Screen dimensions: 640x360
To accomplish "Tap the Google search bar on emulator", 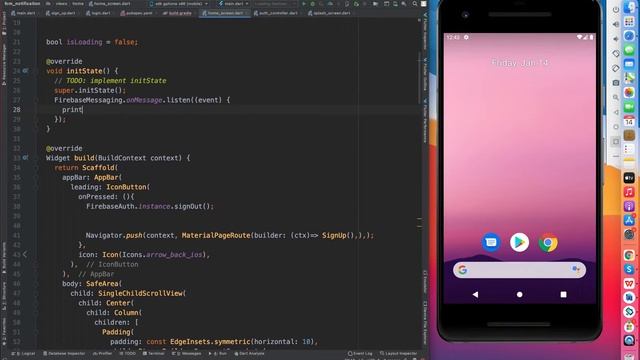I will pos(519,270).
